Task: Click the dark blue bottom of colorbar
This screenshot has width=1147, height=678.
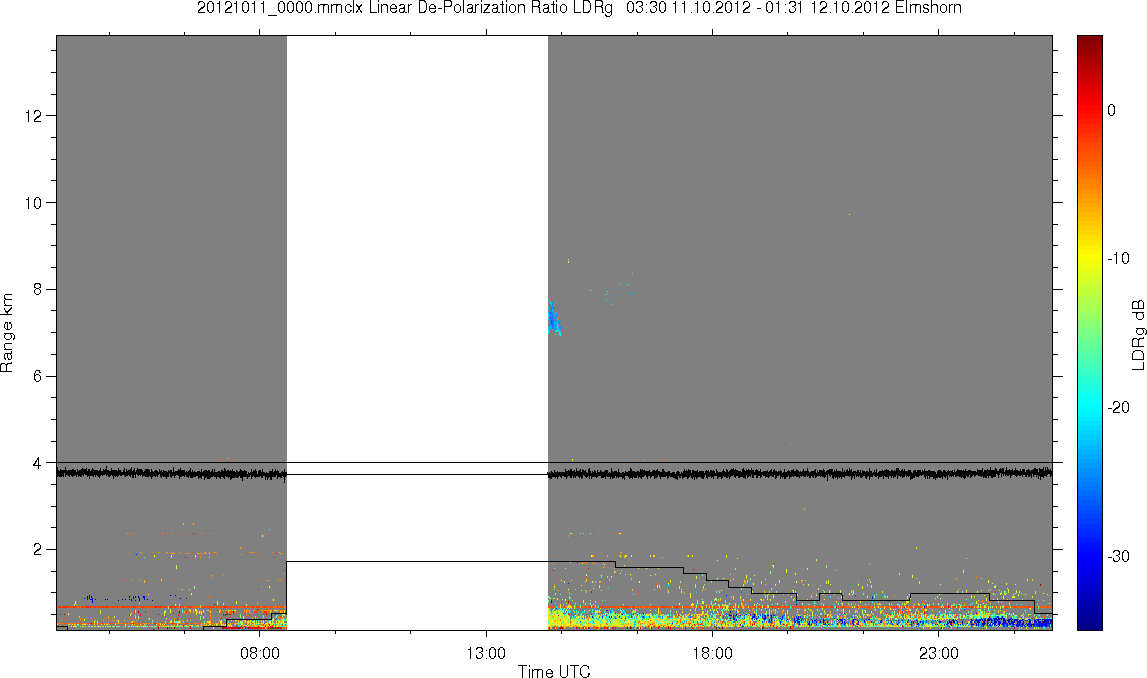Action: [x=1089, y=622]
